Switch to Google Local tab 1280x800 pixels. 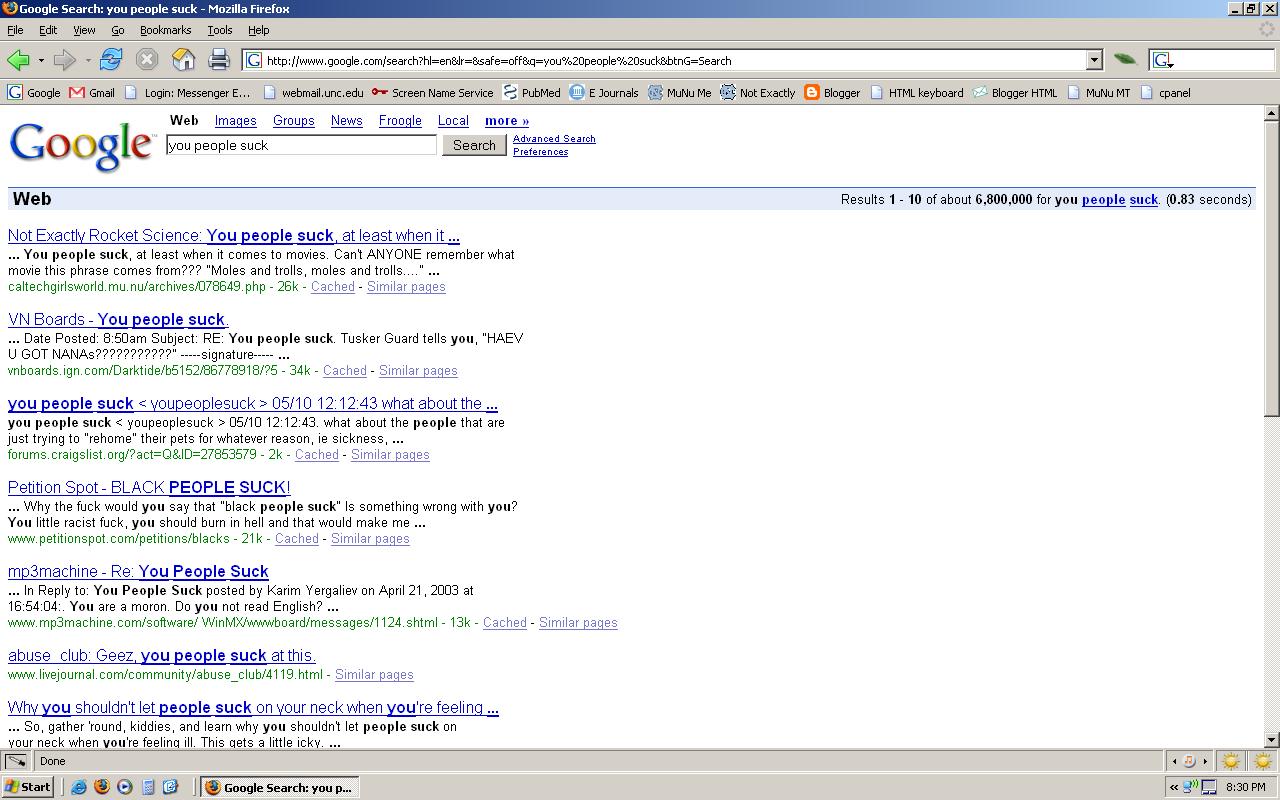(453, 121)
